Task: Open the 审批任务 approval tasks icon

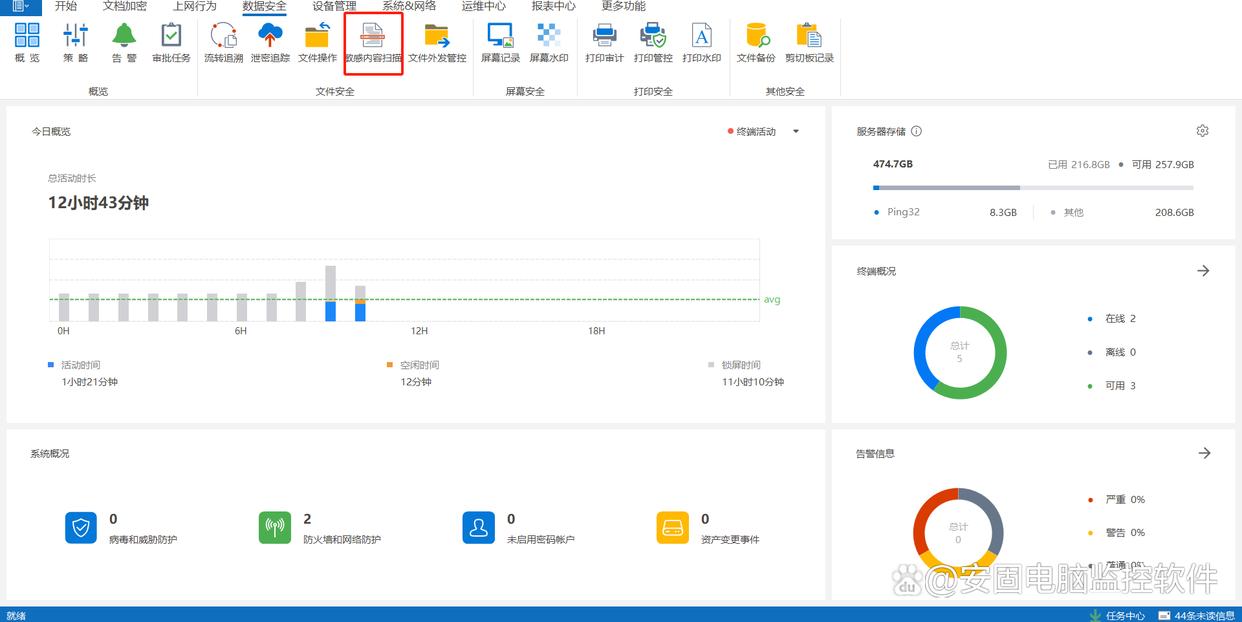Action: coord(171,42)
